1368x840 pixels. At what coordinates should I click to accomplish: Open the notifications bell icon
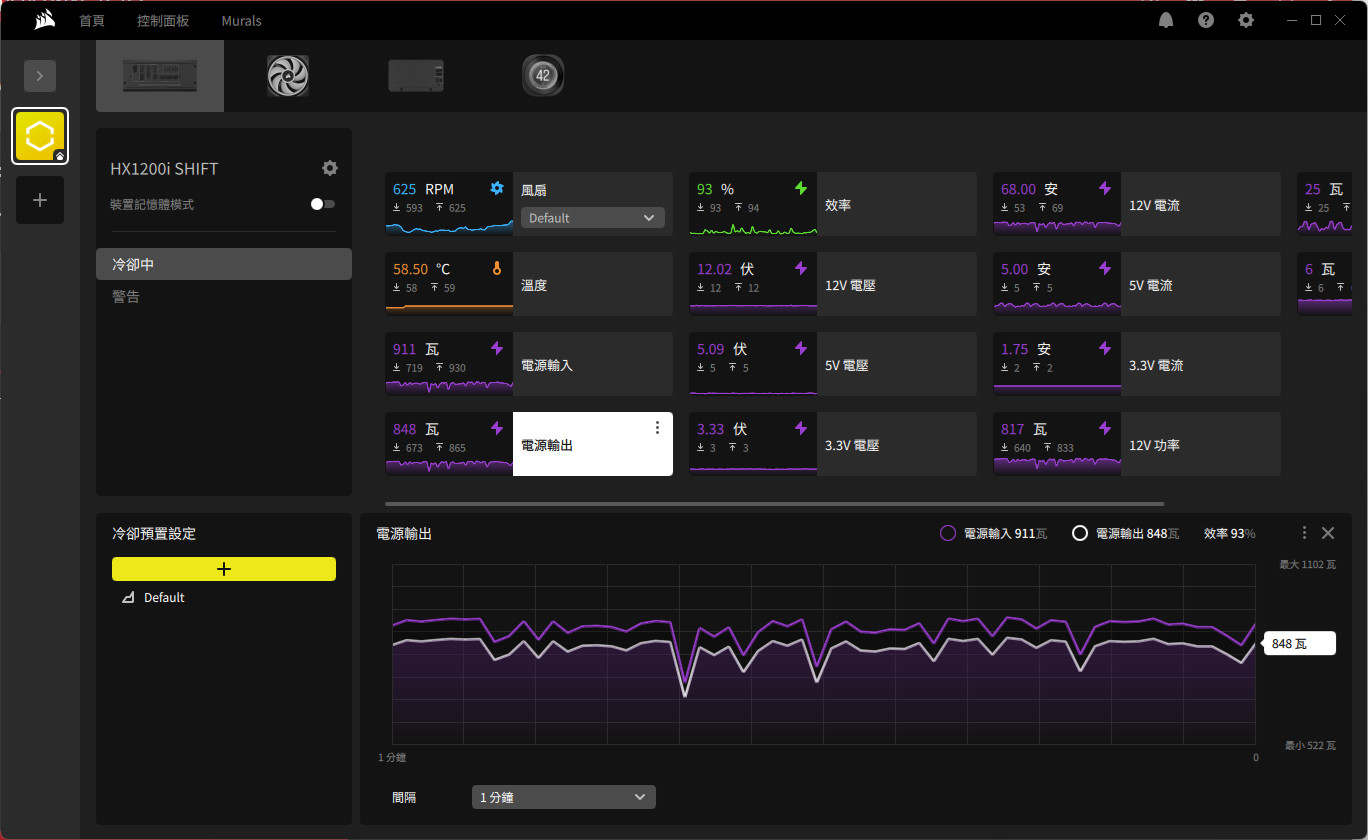coord(1166,20)
